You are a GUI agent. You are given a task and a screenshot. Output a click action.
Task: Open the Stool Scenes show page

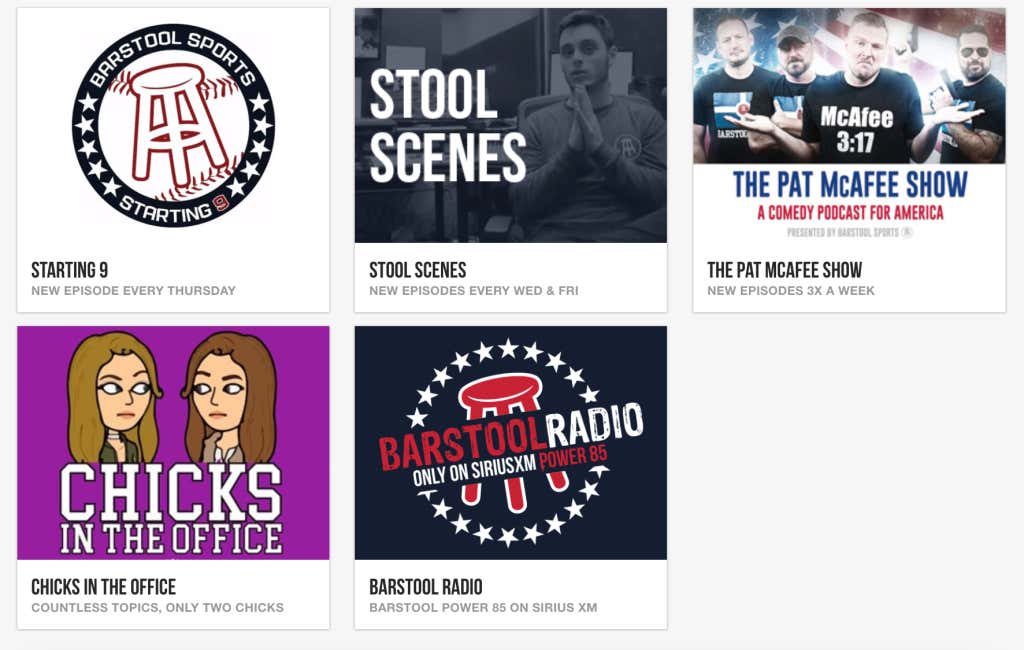pyautogui.click(x=419, y=270)
